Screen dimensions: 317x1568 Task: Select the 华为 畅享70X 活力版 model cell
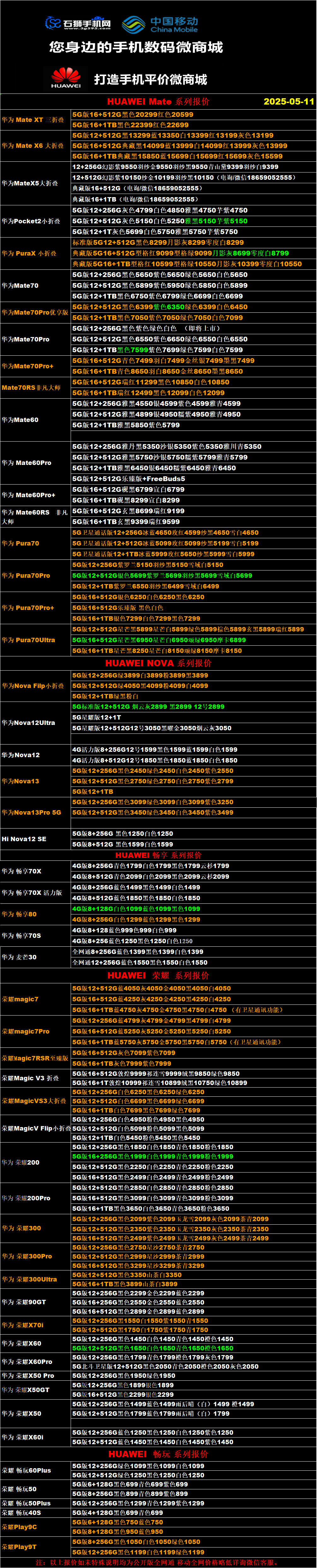[x=35, y=893]
